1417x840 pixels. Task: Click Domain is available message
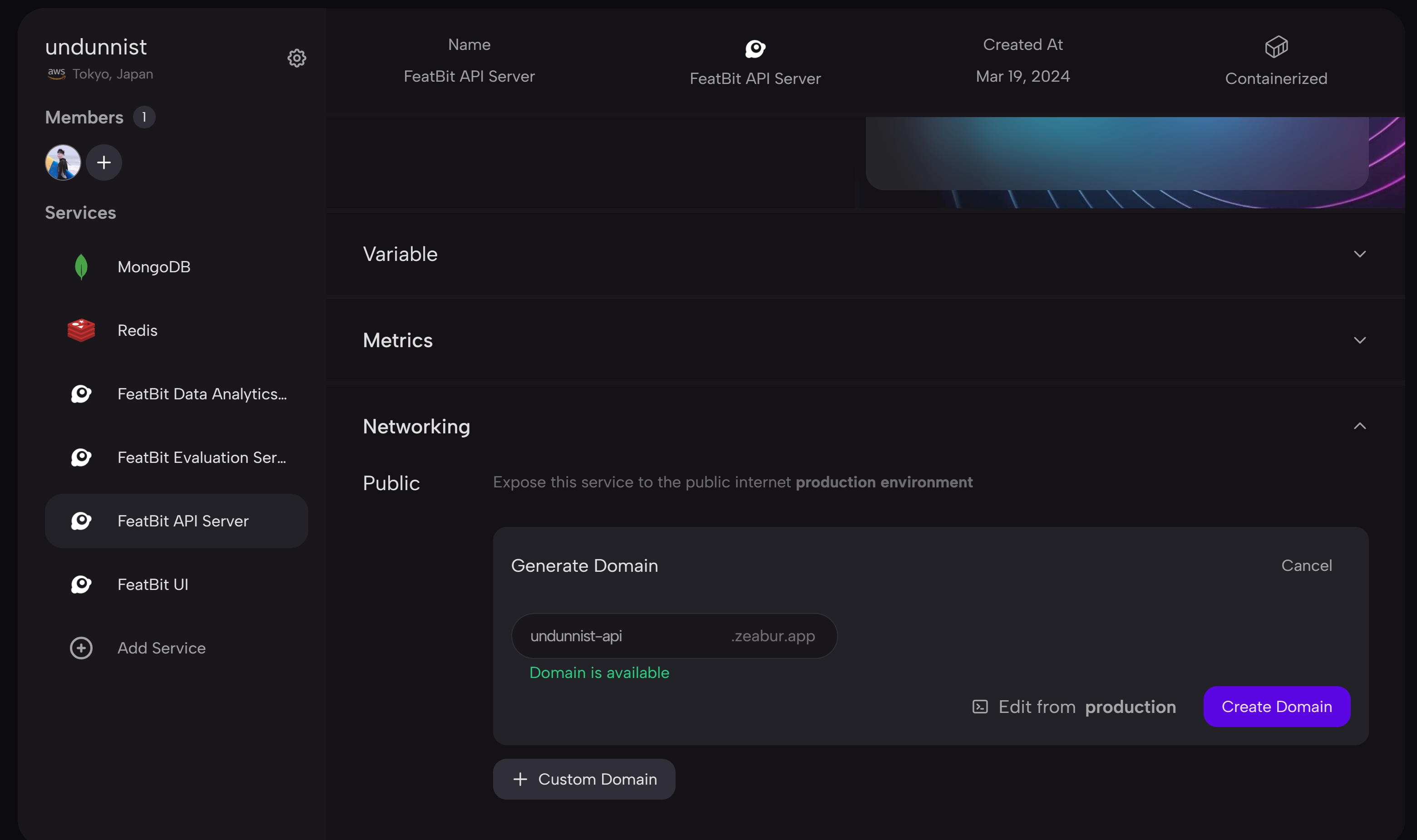tap(599, 673)
